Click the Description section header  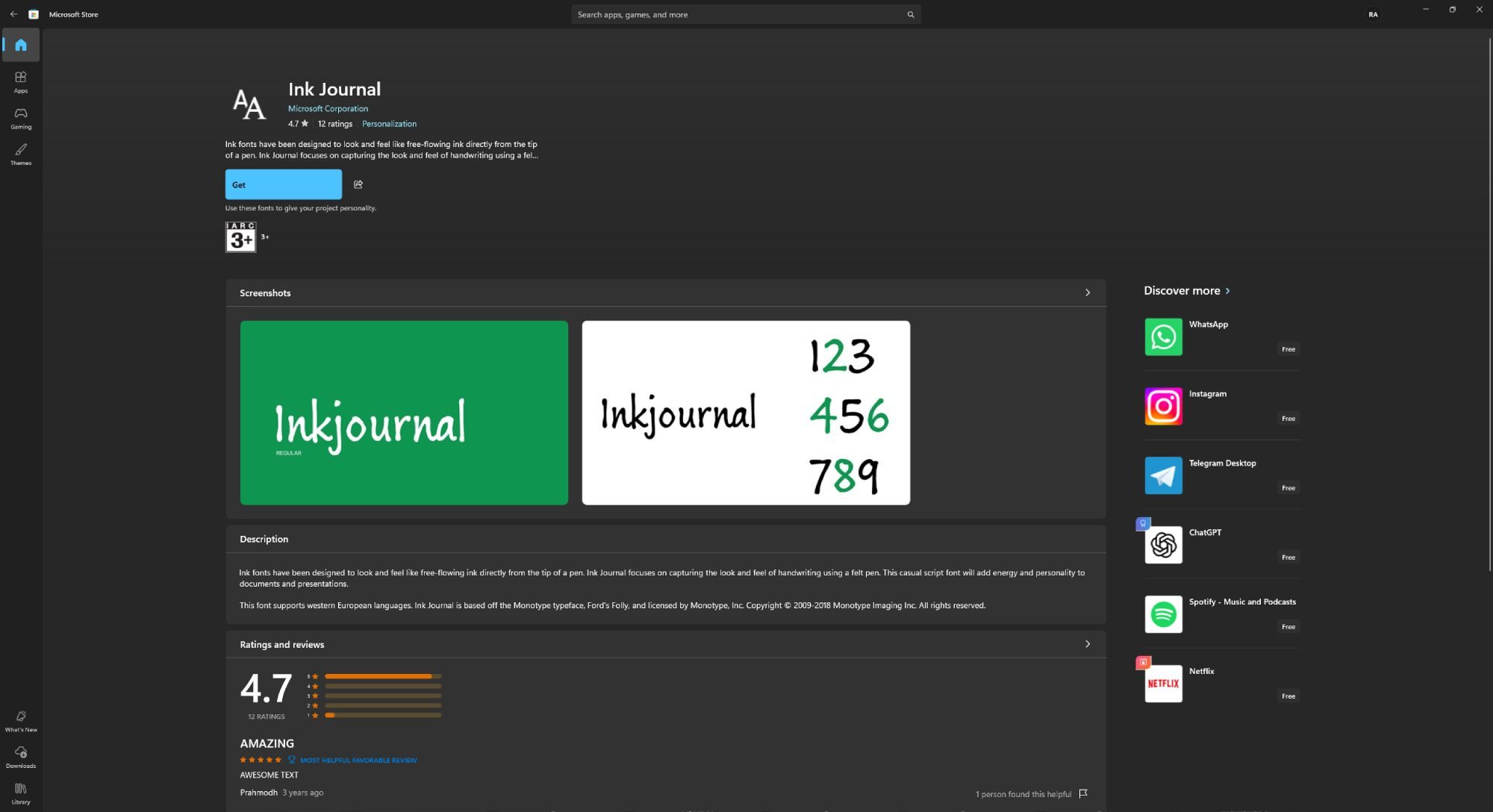(264, 539)
